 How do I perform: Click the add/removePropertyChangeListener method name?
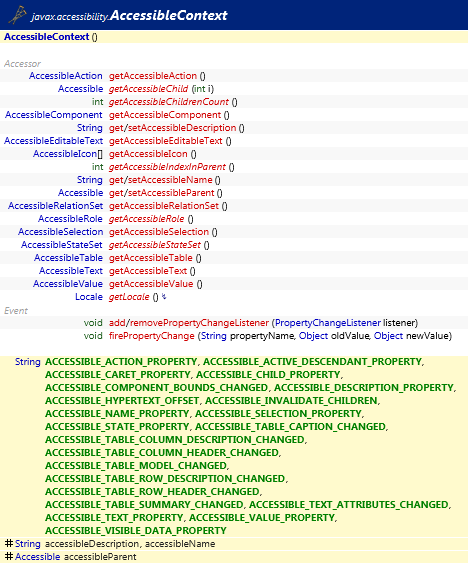[189, 323]
